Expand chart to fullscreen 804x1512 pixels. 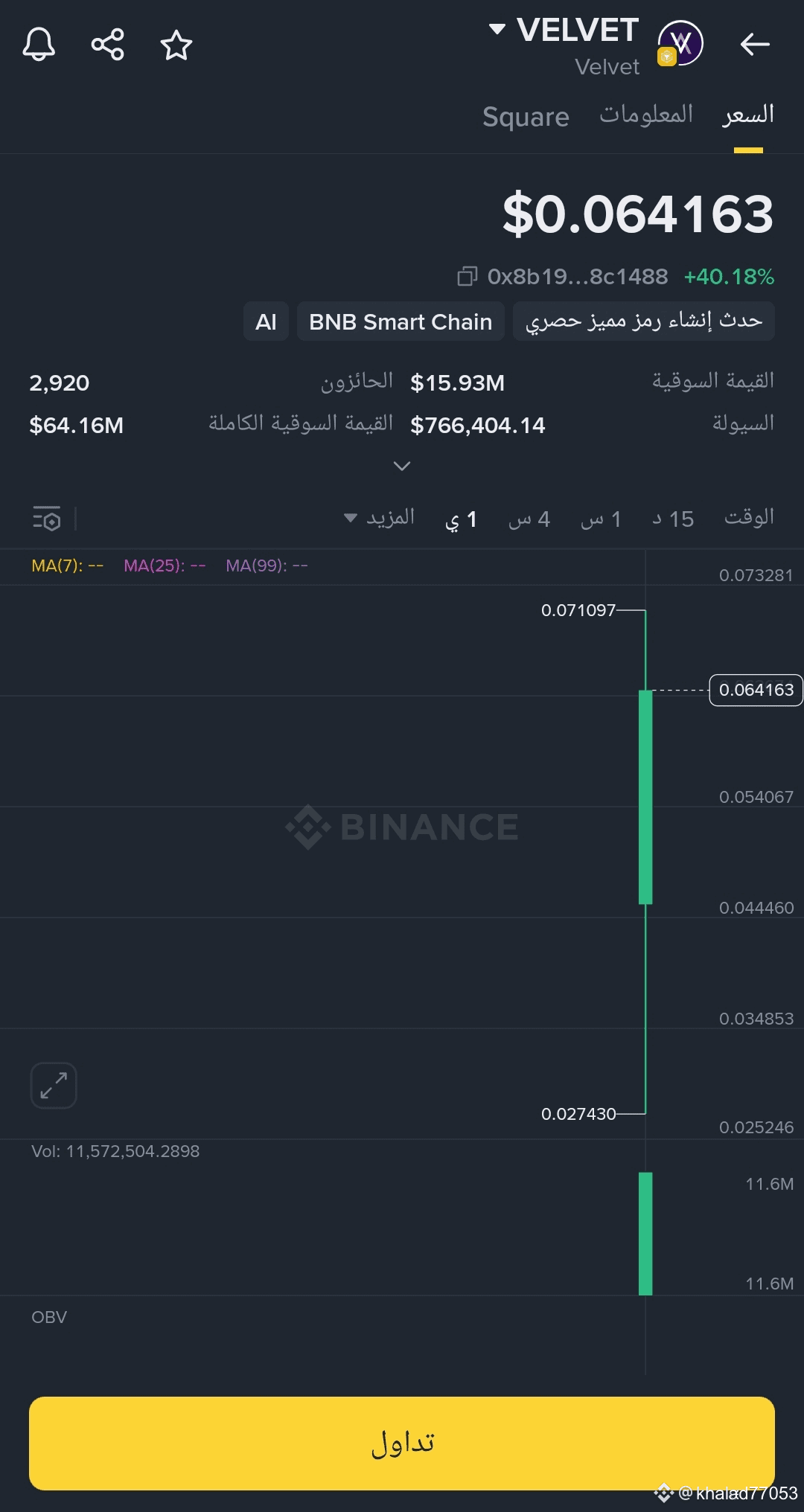54,1085
